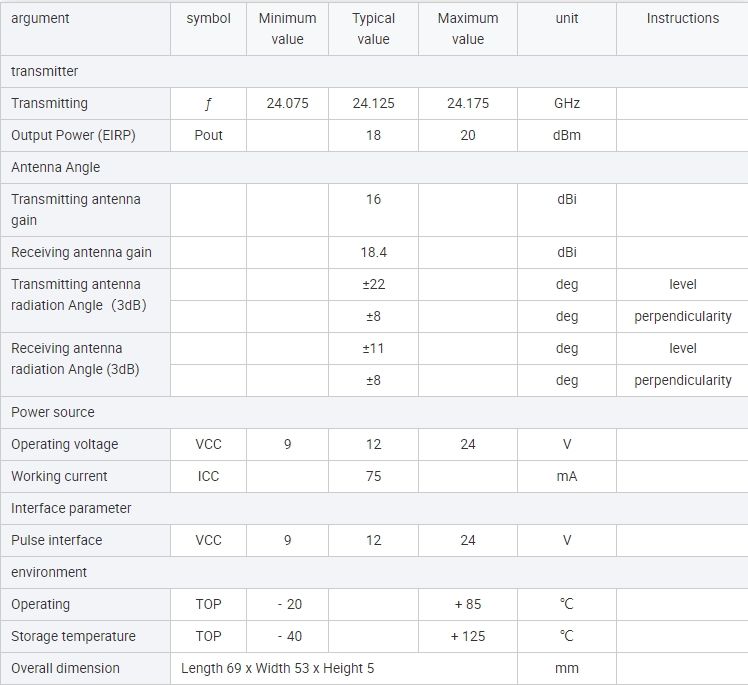Click the 18.4 receiving antenna gain value

pos(373,252)
